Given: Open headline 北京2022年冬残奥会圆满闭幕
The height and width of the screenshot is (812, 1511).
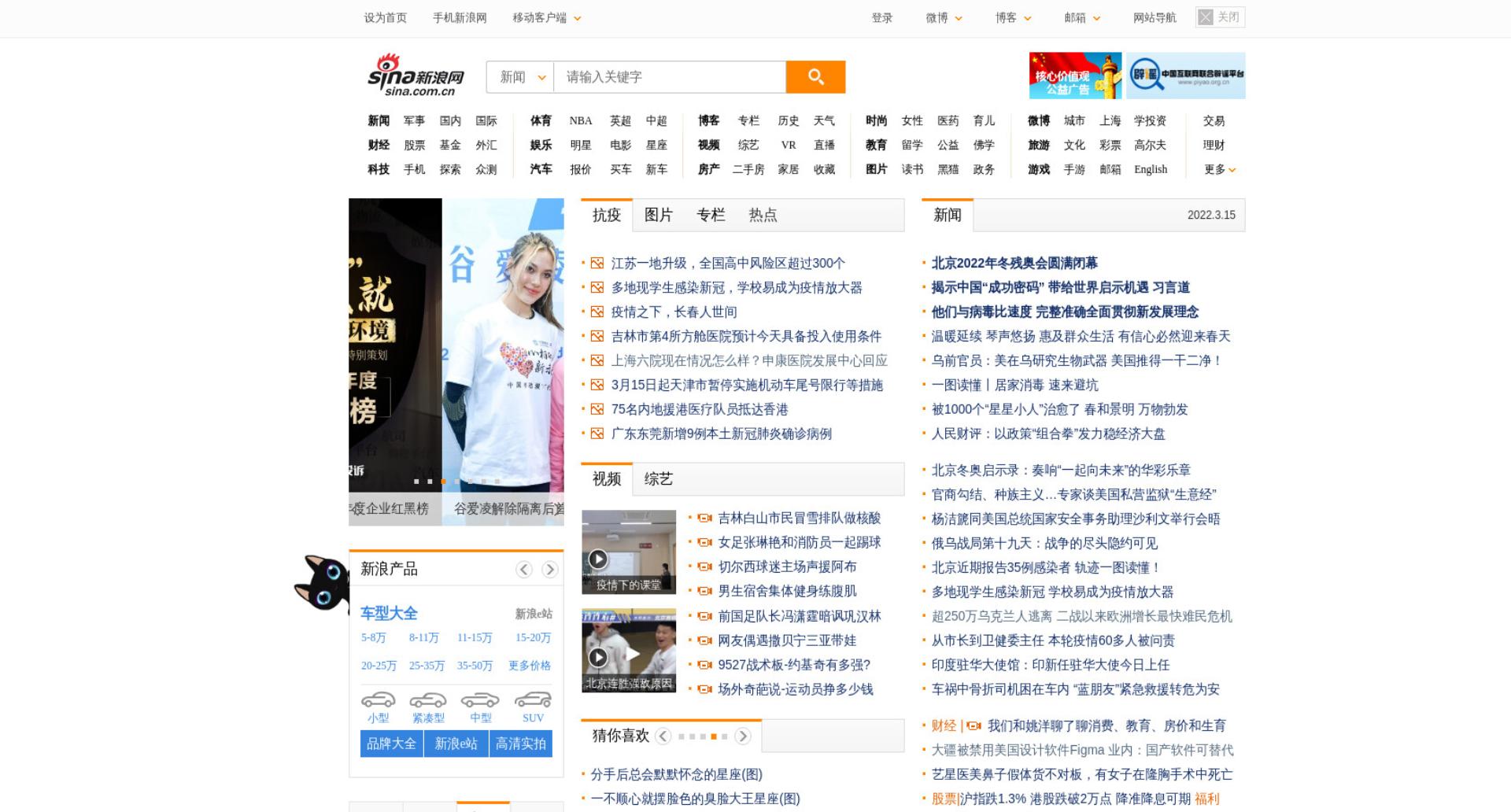Looking at the screenshot, I should pyautogui.click(x=1014, y=264).
